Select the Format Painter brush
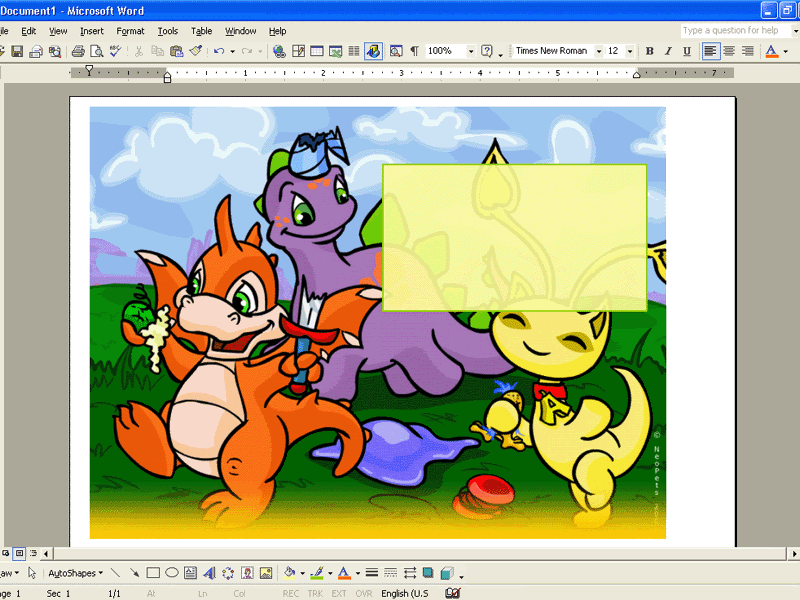 coord(196,51)
